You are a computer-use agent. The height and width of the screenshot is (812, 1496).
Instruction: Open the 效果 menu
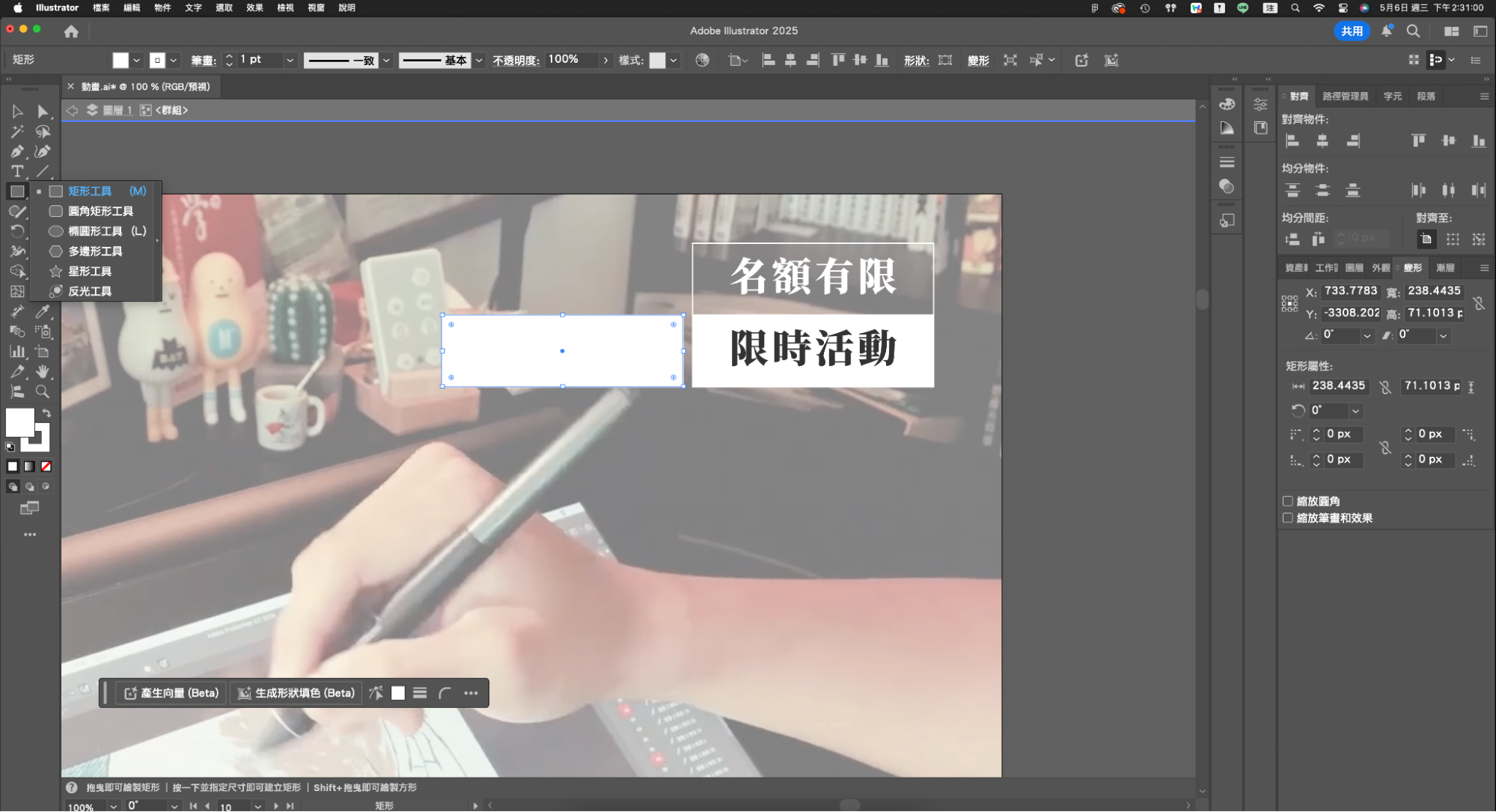tap(254, 7)
